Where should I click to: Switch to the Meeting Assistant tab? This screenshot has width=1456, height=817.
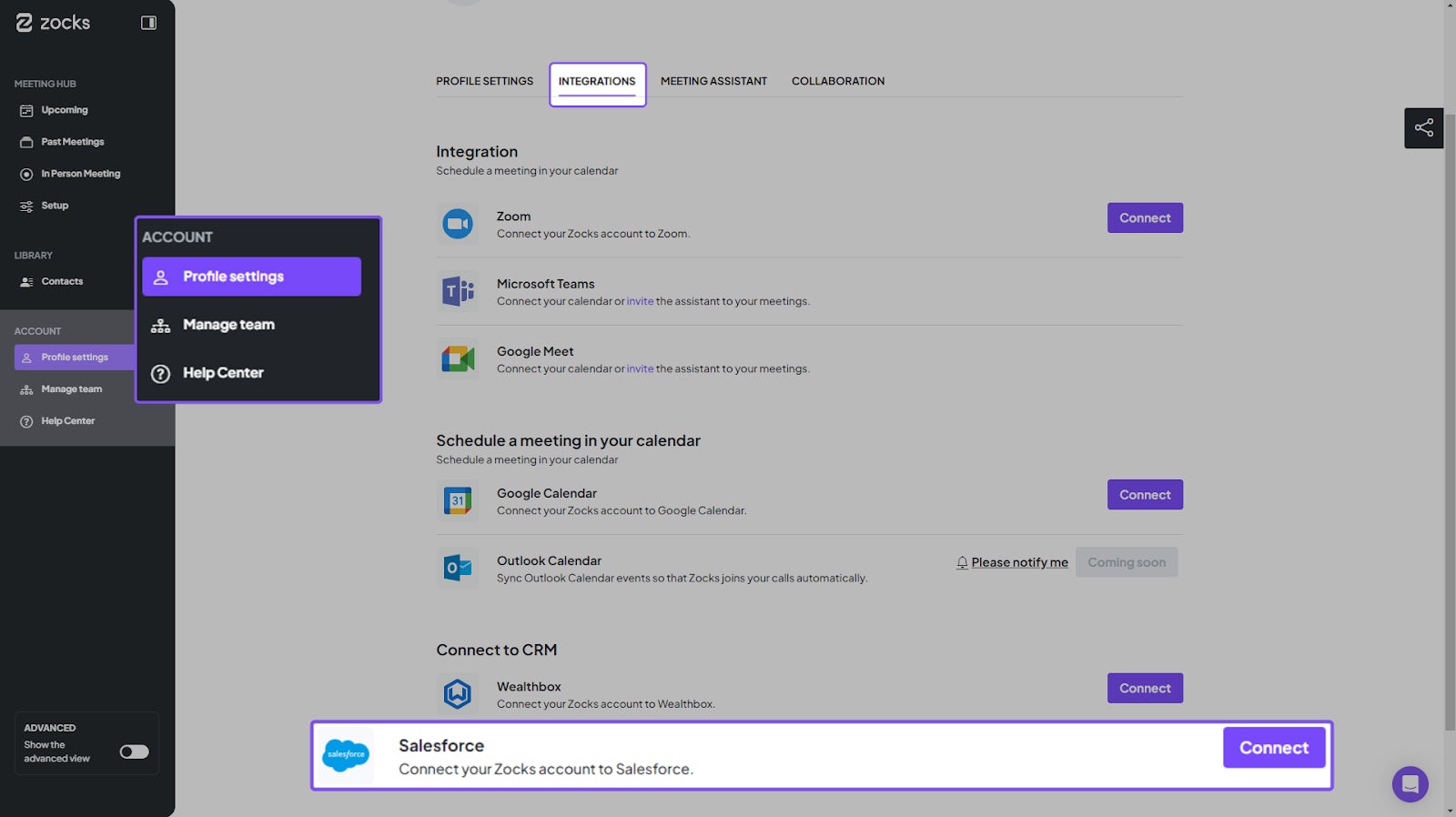pos(713,81)
